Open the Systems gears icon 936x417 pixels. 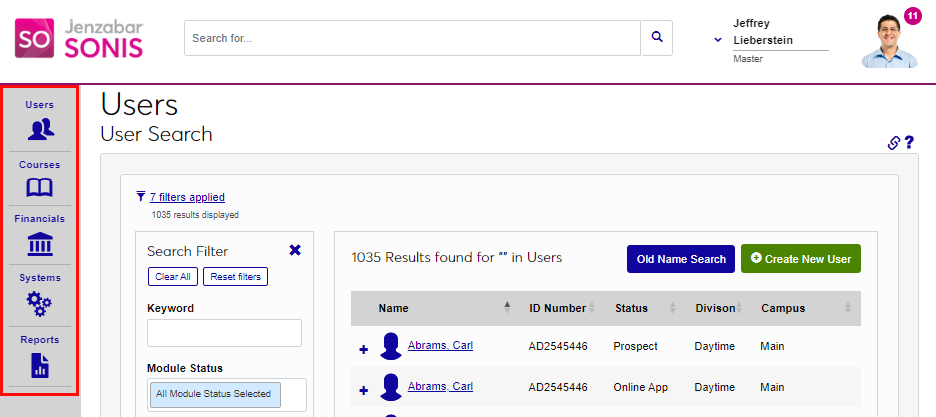(x=40, y=303)
